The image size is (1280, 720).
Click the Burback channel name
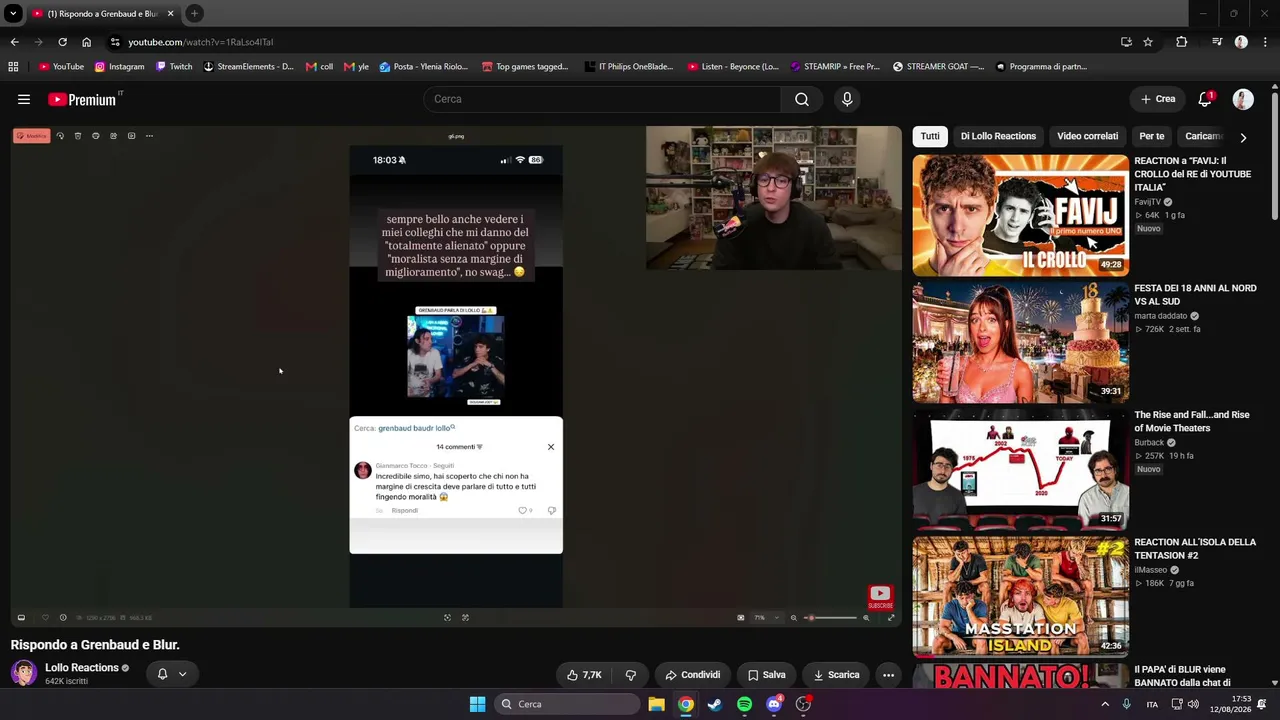click(1149, 443)
